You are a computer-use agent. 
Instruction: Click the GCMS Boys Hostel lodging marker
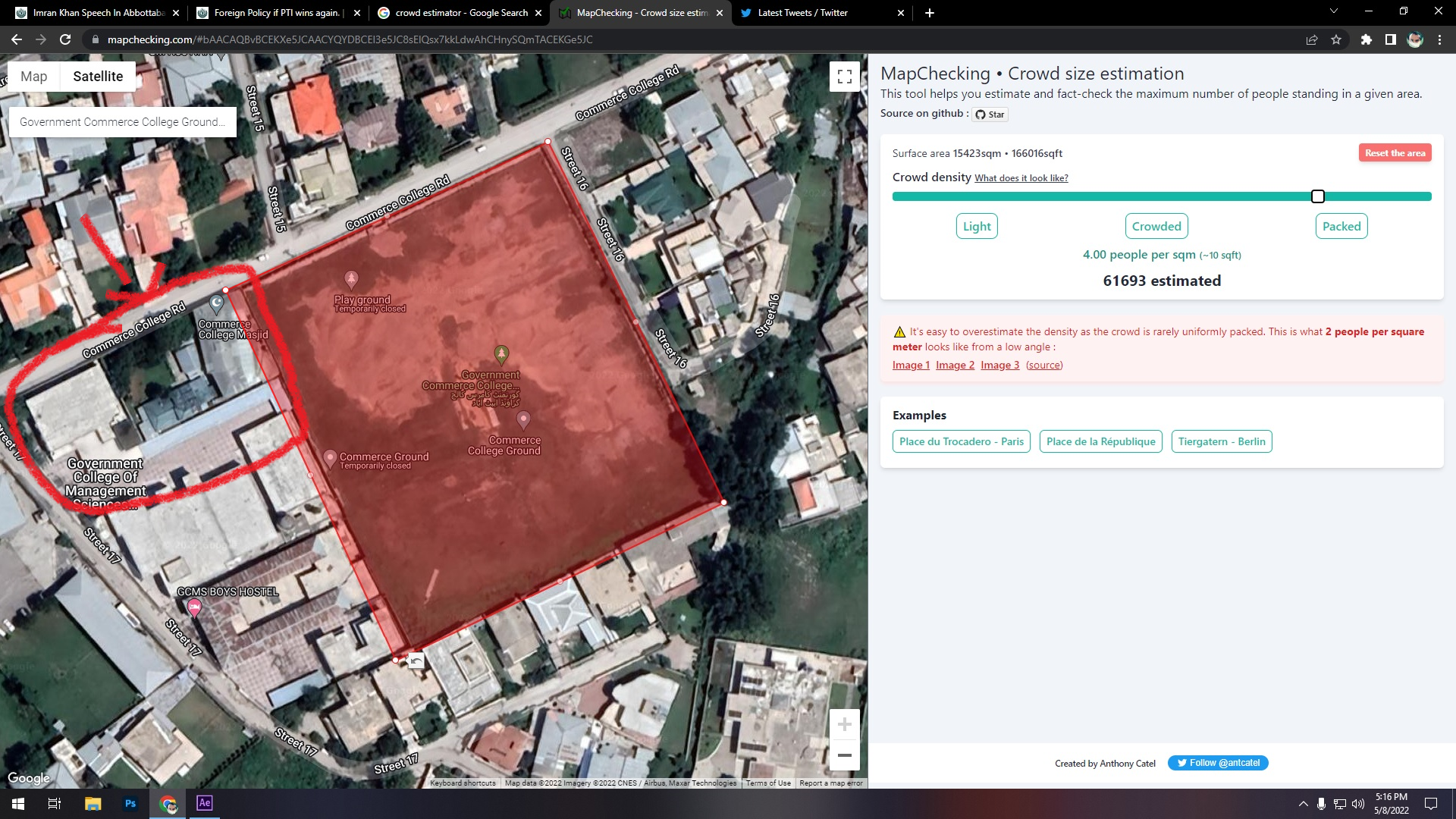point(194,607)
